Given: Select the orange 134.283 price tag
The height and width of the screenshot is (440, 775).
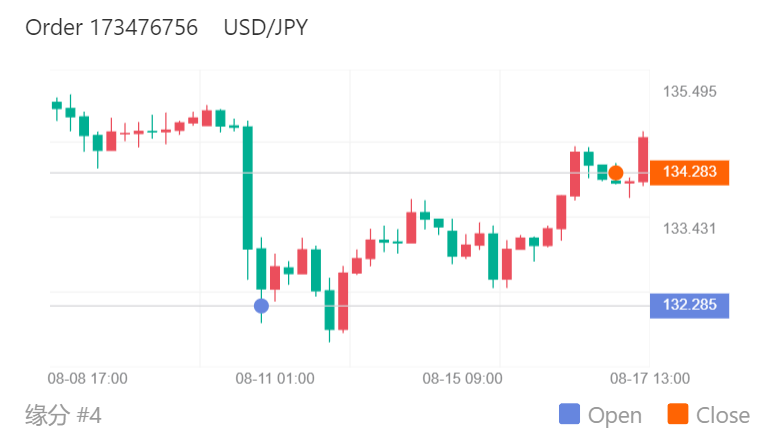Looking at the screenshot, I should click(x=689, y=172).
